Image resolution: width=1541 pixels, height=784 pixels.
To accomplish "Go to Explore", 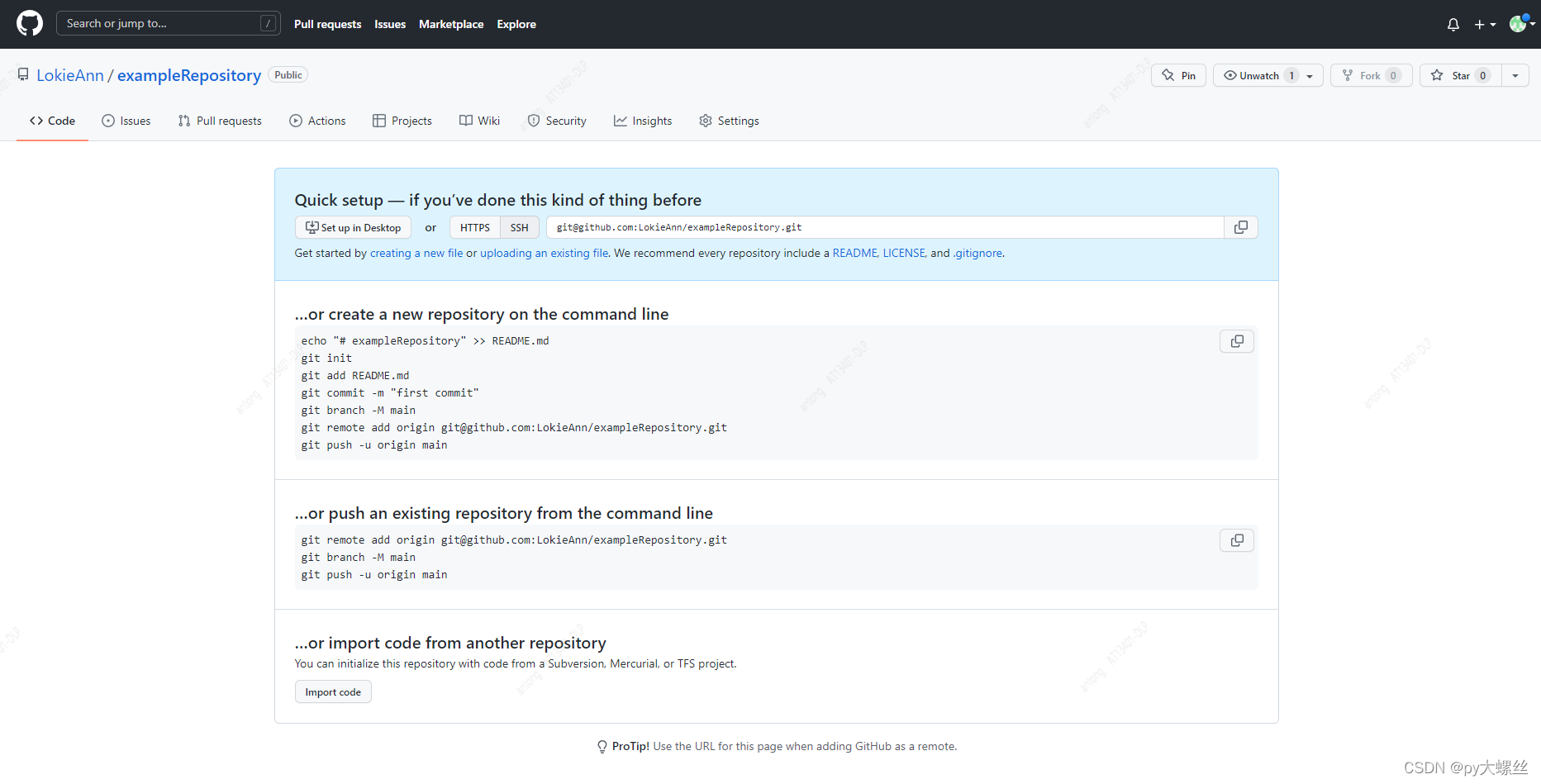I will coord(516,24).
